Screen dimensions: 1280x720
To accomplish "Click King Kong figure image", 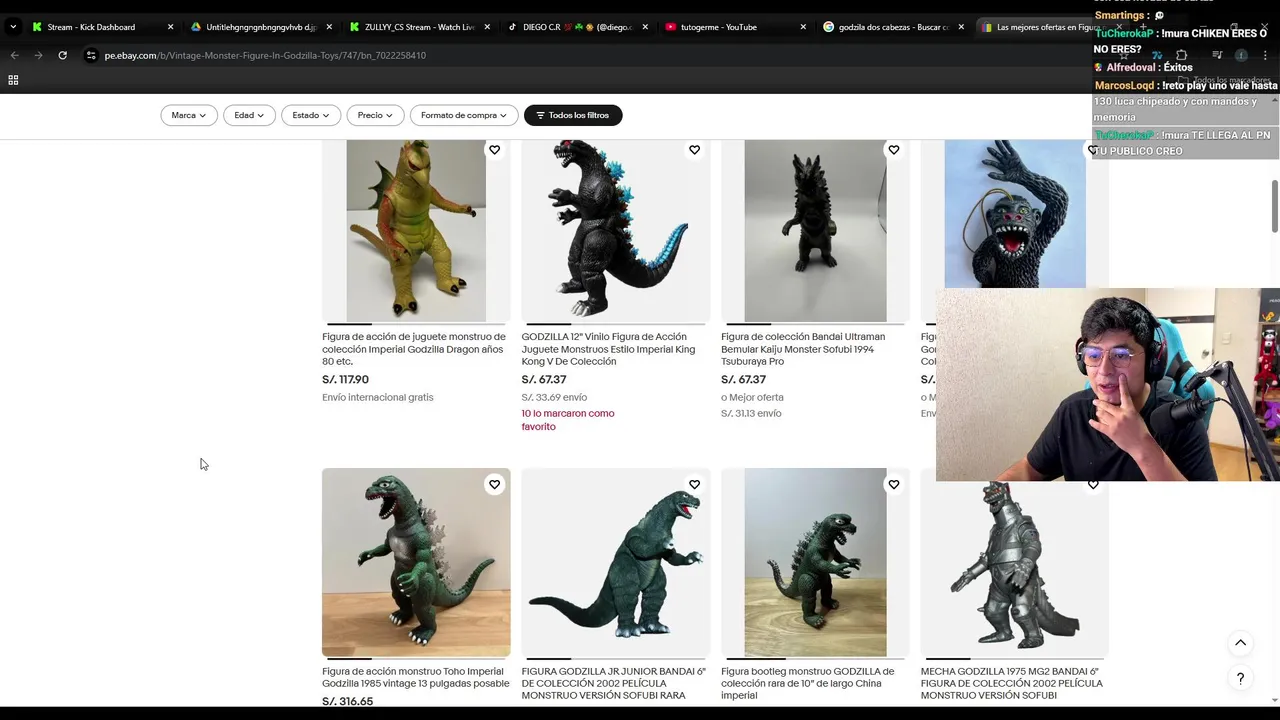I will pos(1015,214).
